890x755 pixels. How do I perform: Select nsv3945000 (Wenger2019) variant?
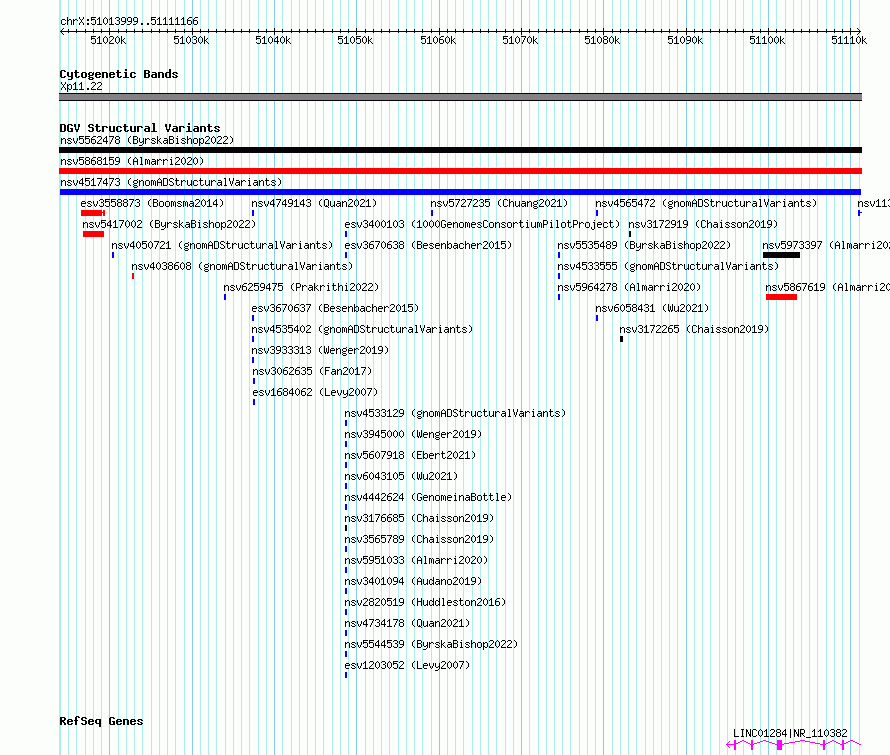(x=413, y=434)
